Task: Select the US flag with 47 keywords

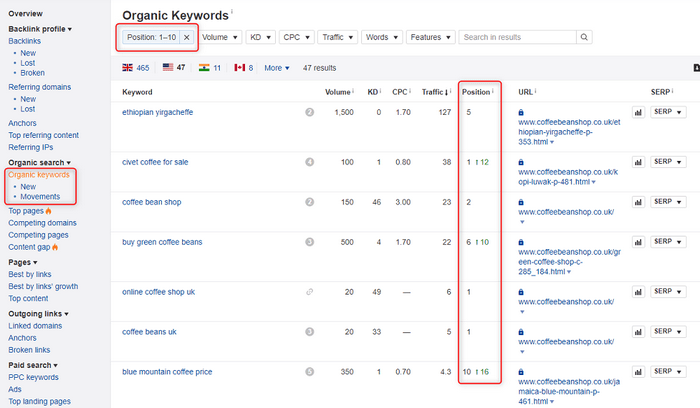Action: click(174, 67)
